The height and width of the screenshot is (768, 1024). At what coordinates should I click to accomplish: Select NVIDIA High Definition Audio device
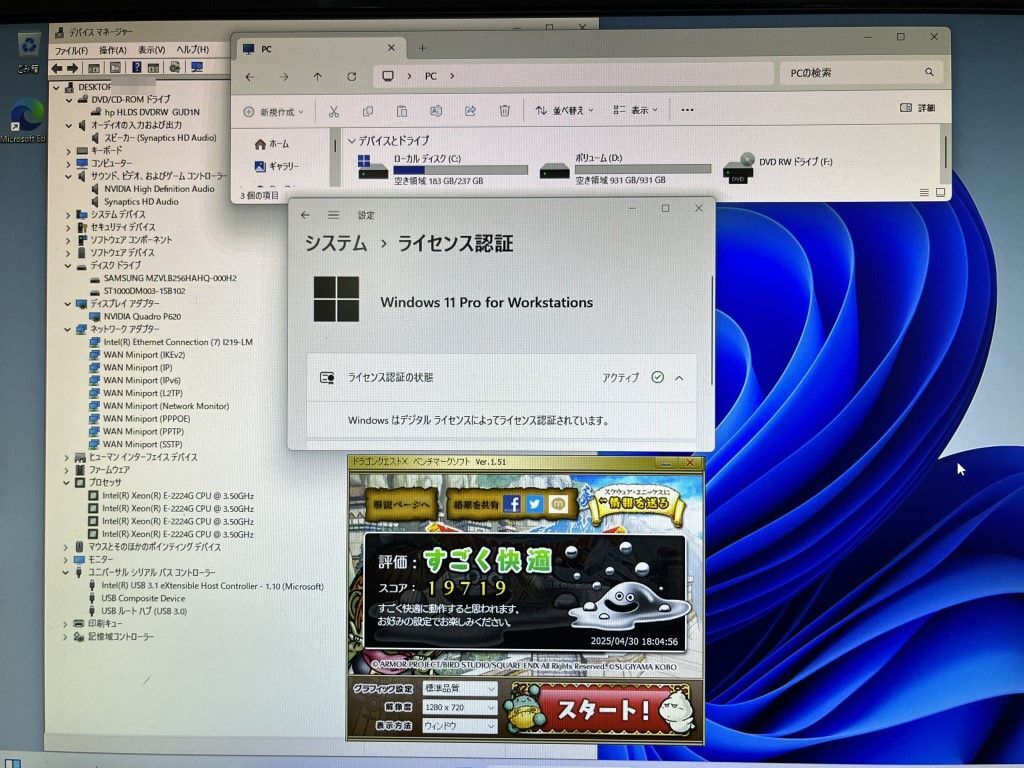153,189
